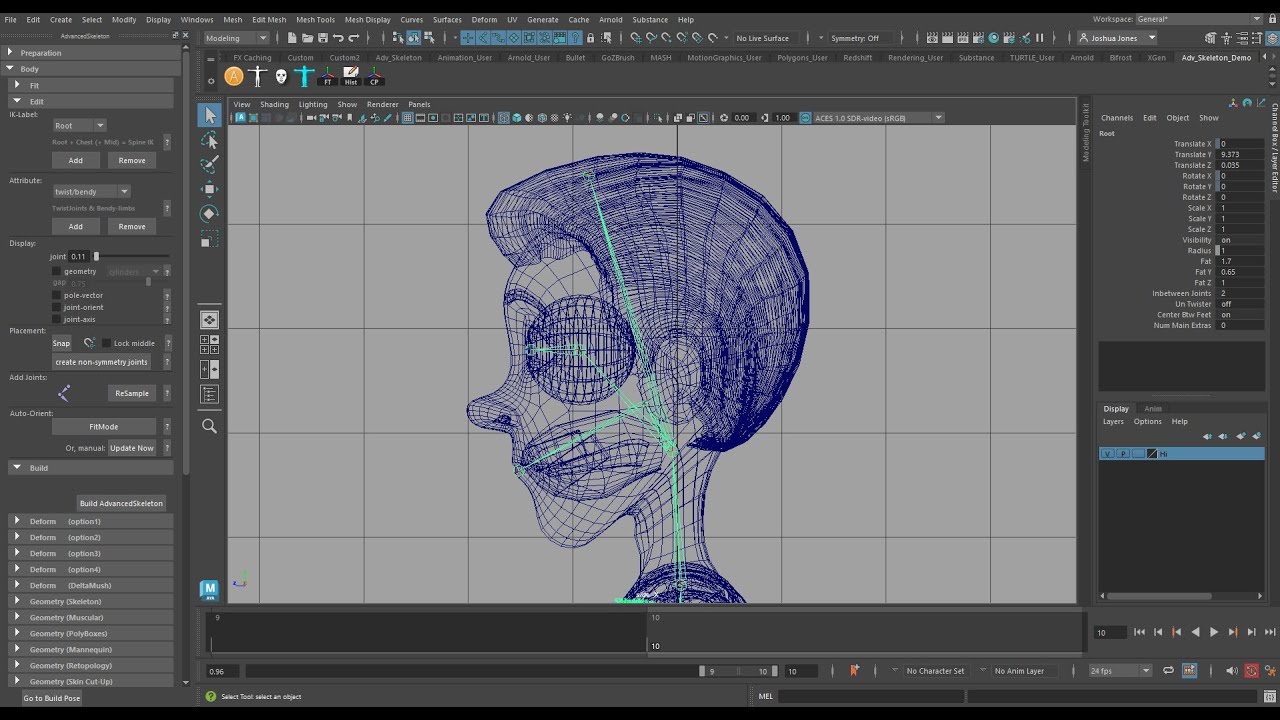This screenshot has height=720, width=1280.
Task: Save scene with floppy disk icon
Action: point(322,38)
